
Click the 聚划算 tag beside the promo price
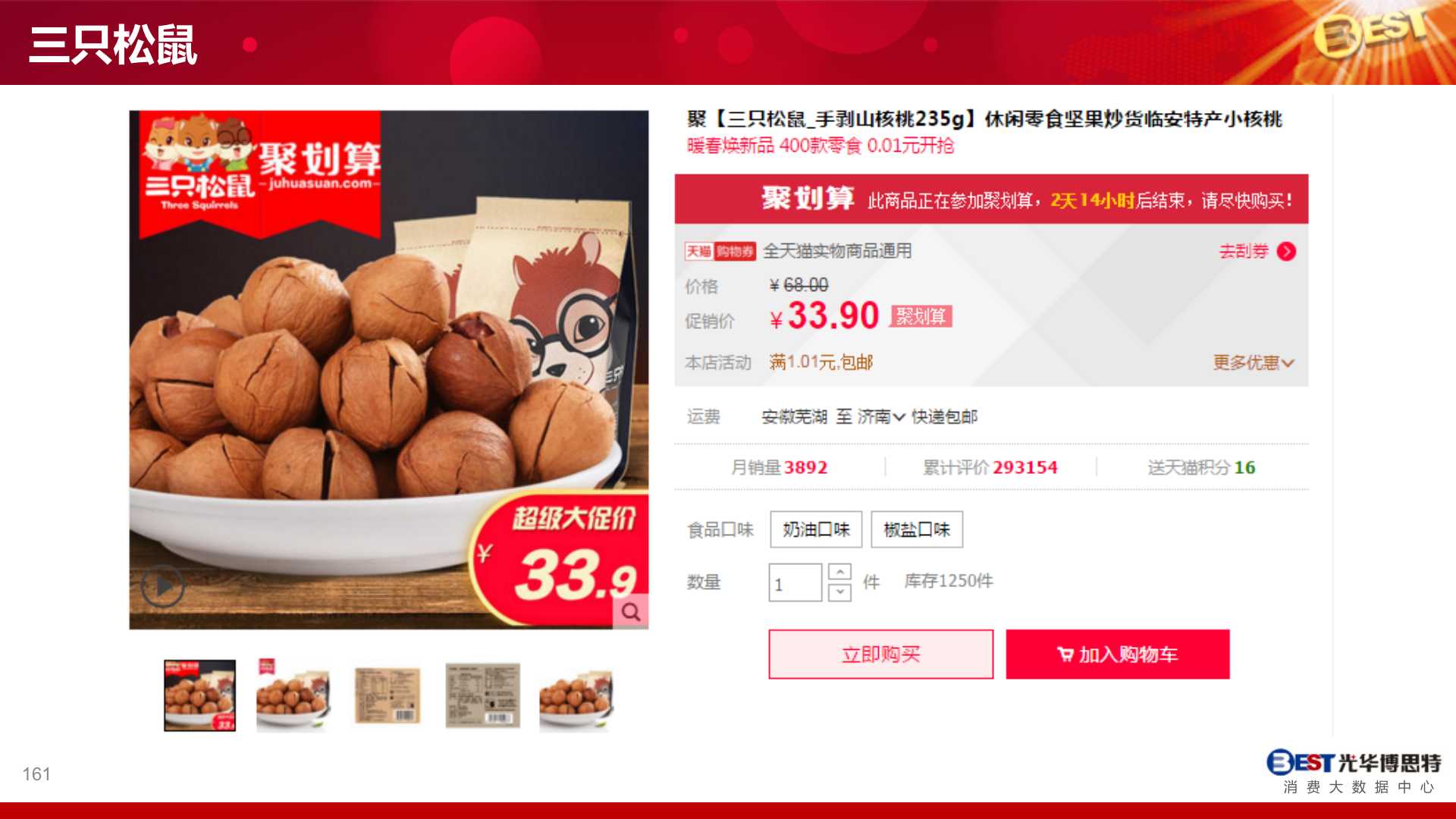coord(921,316)
